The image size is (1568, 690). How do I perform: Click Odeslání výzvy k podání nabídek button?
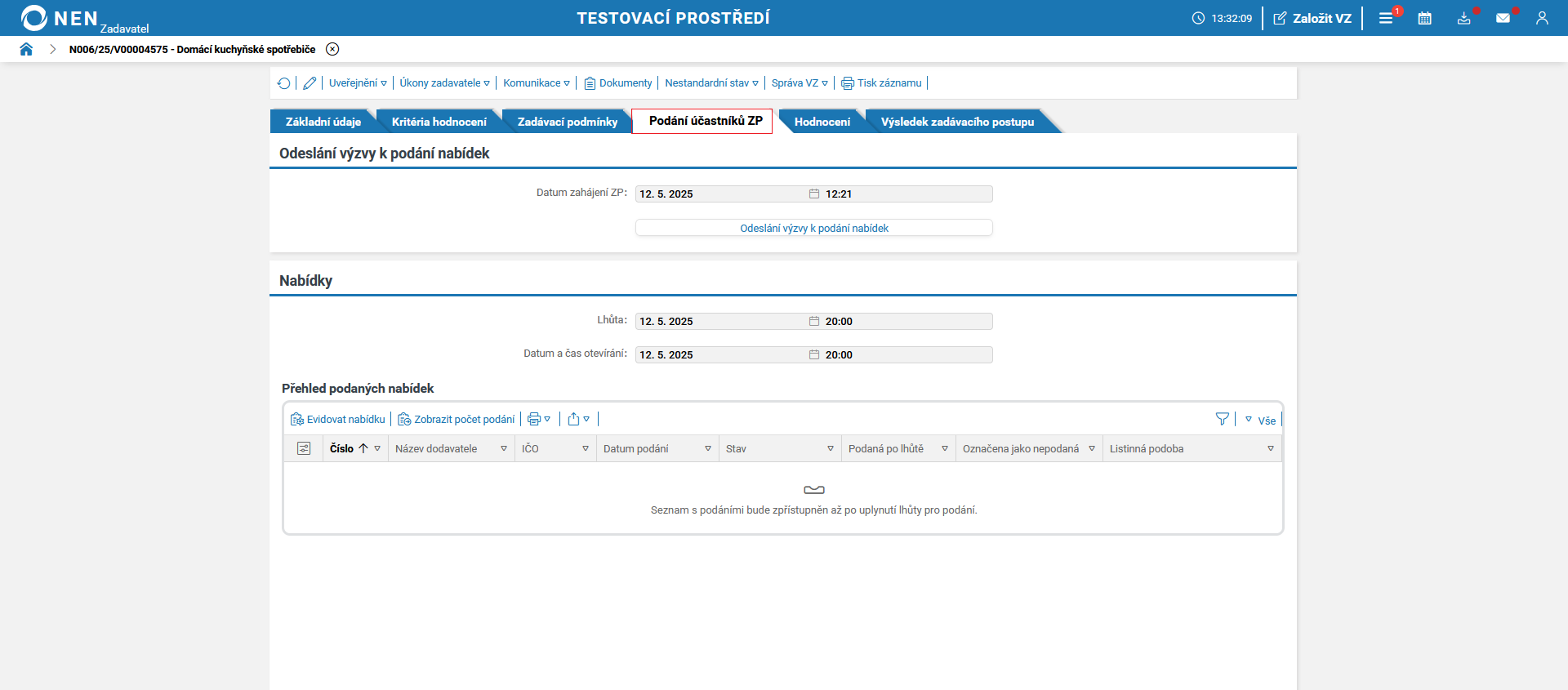[x=814, y=228]
